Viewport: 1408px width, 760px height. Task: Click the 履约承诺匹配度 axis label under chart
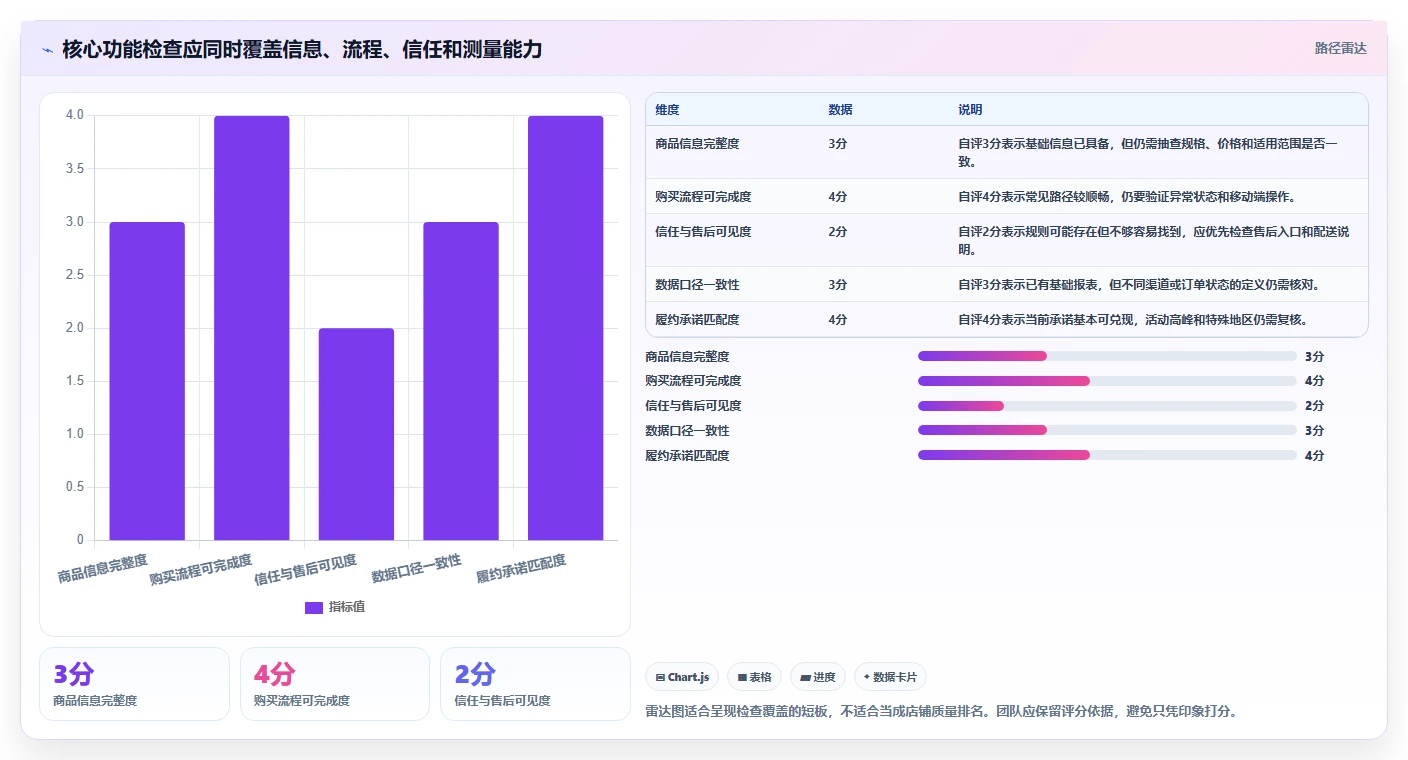coord(521,568)
